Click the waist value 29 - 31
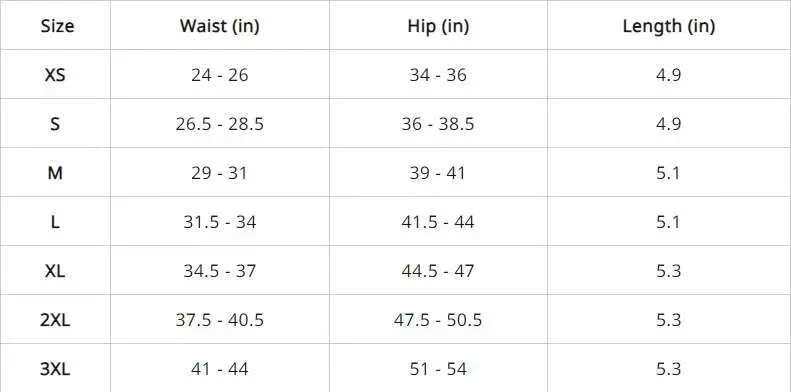791x392 pixels. 219,173
